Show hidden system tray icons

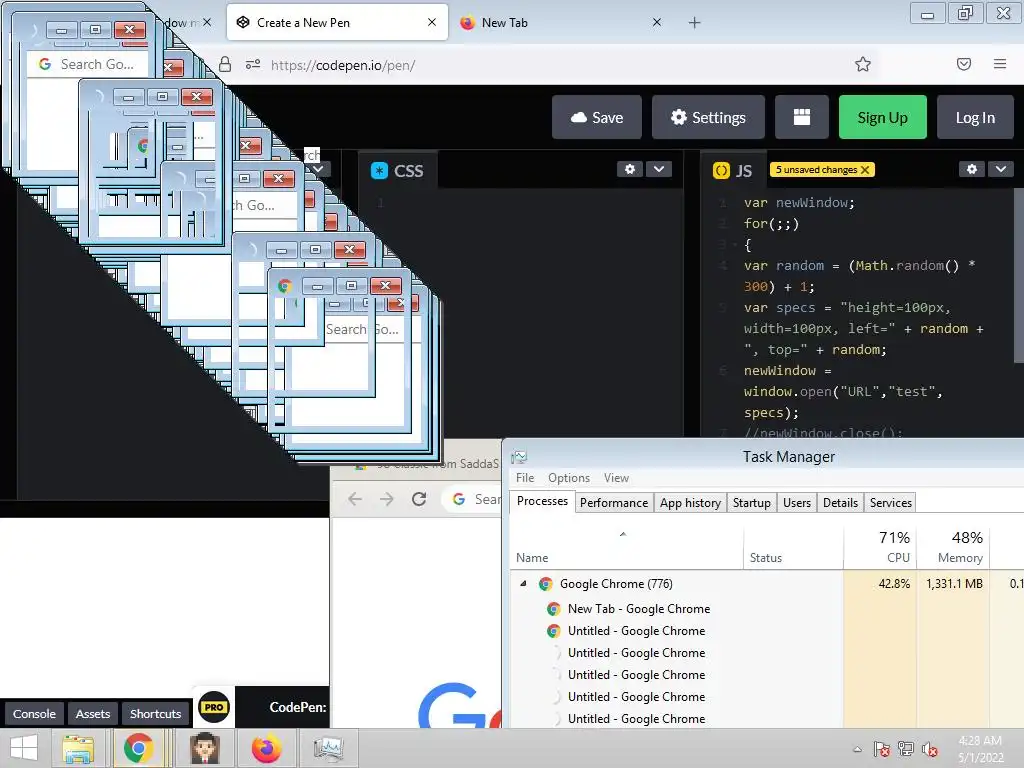(x=857, y=749)
